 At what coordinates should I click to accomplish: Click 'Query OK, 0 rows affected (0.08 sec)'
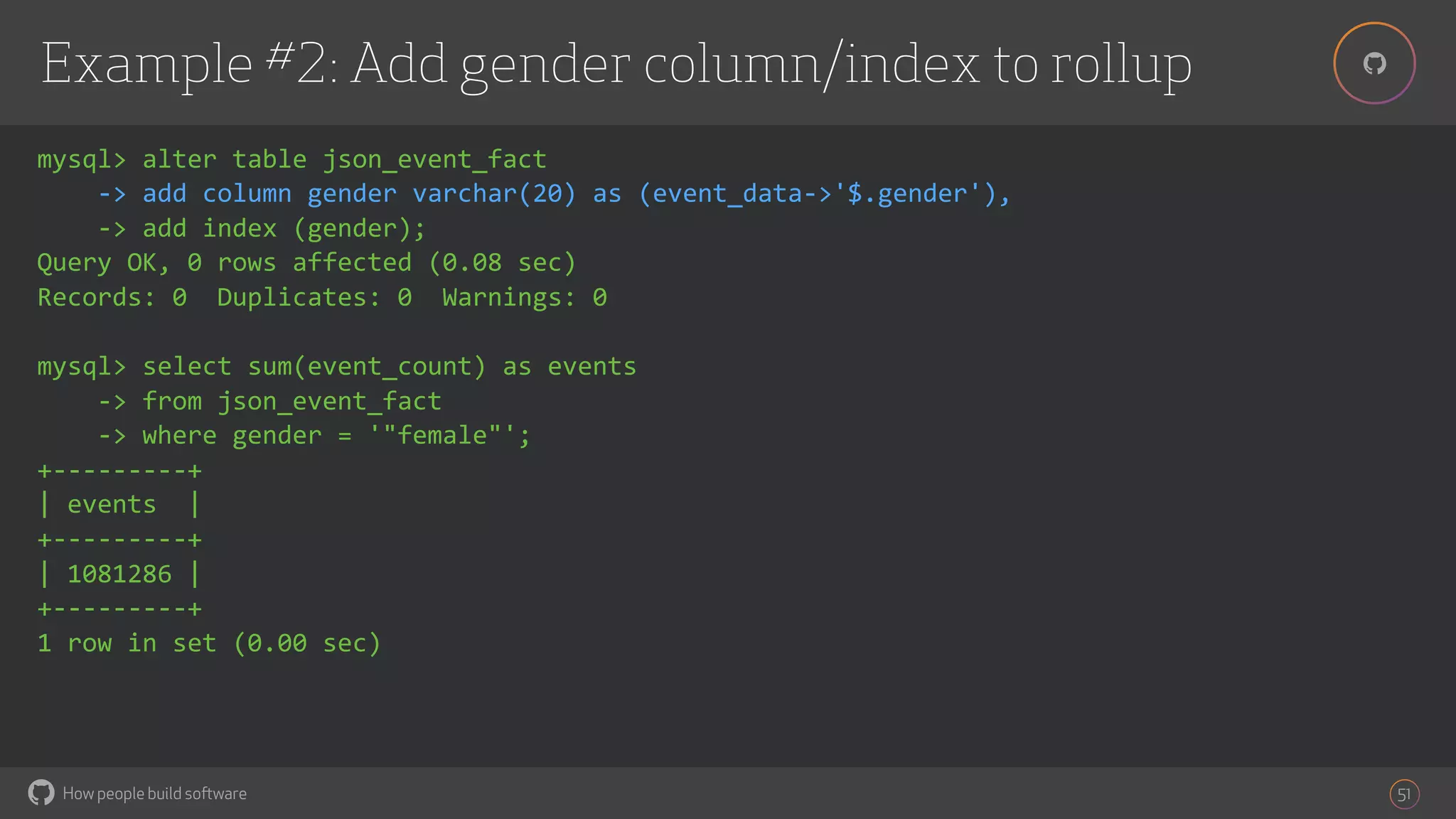click(306, 263)
